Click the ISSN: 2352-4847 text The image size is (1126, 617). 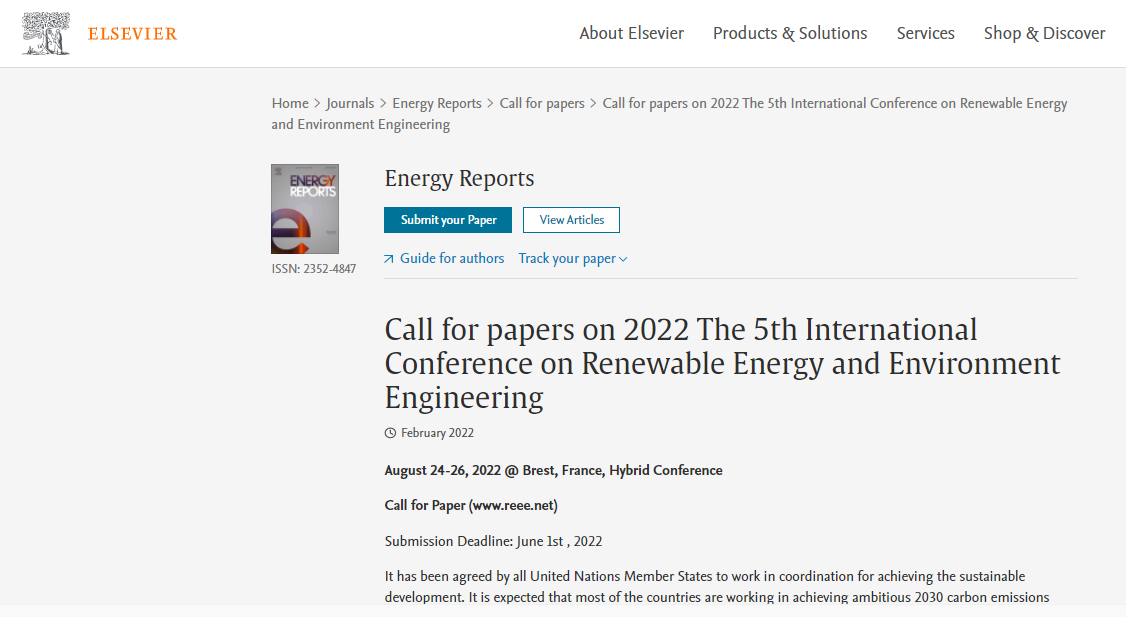[314, 269]
